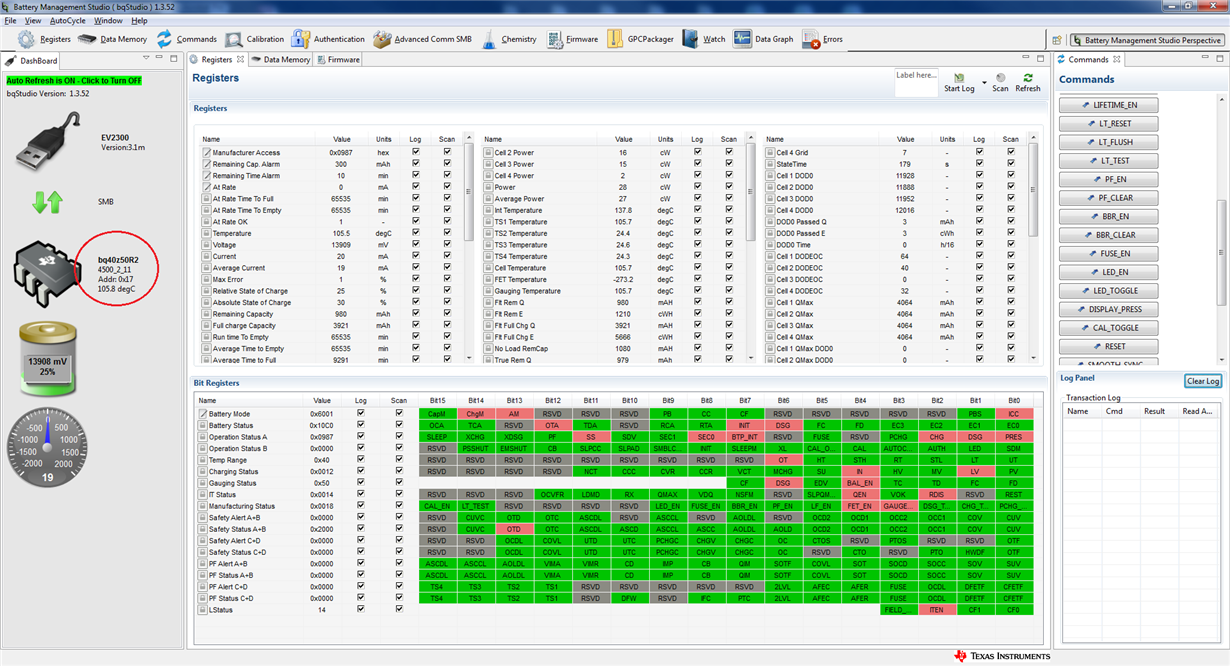
Task: Open the Help menu
Action: (139, 20)
